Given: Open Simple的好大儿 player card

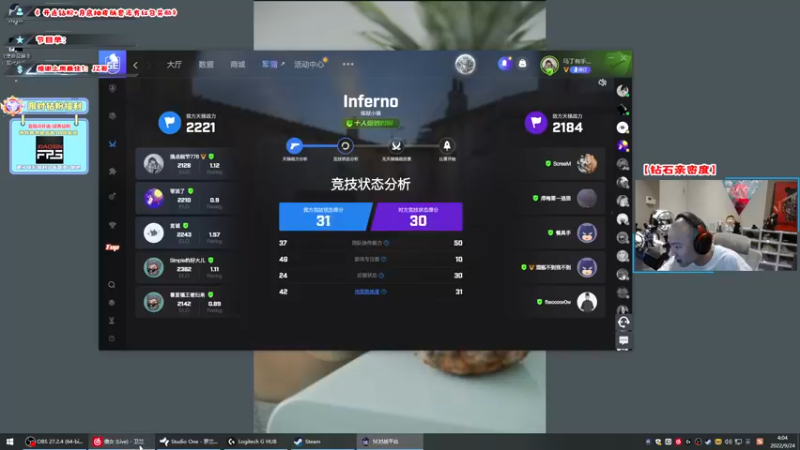Looking at the screenshot, I should click(x=185, y=267).
